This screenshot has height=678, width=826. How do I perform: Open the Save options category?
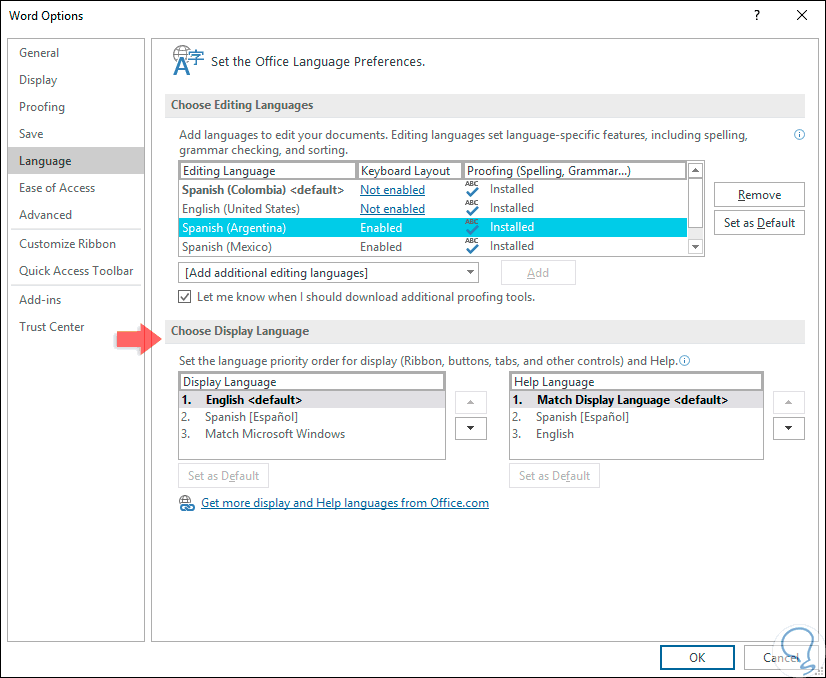tap(76, 134)
